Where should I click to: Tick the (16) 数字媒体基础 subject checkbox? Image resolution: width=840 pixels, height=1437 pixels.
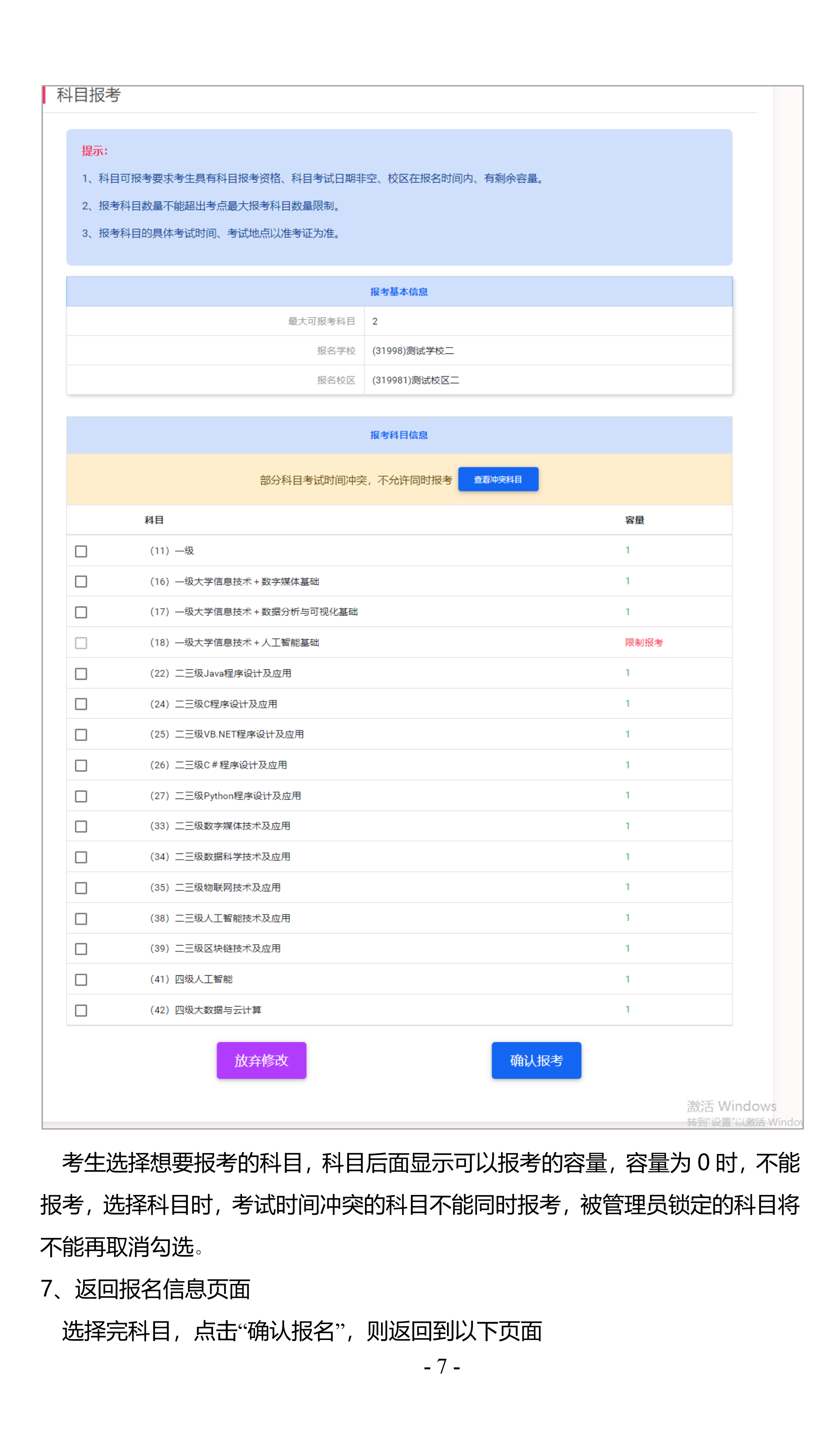pos(81,582)
